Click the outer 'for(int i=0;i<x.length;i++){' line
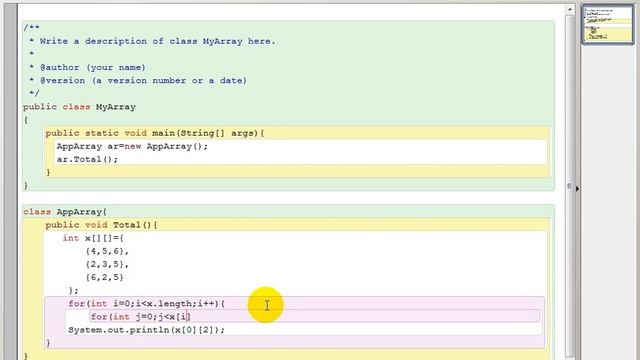Viewport: 640px width, 360px height. 147,304
